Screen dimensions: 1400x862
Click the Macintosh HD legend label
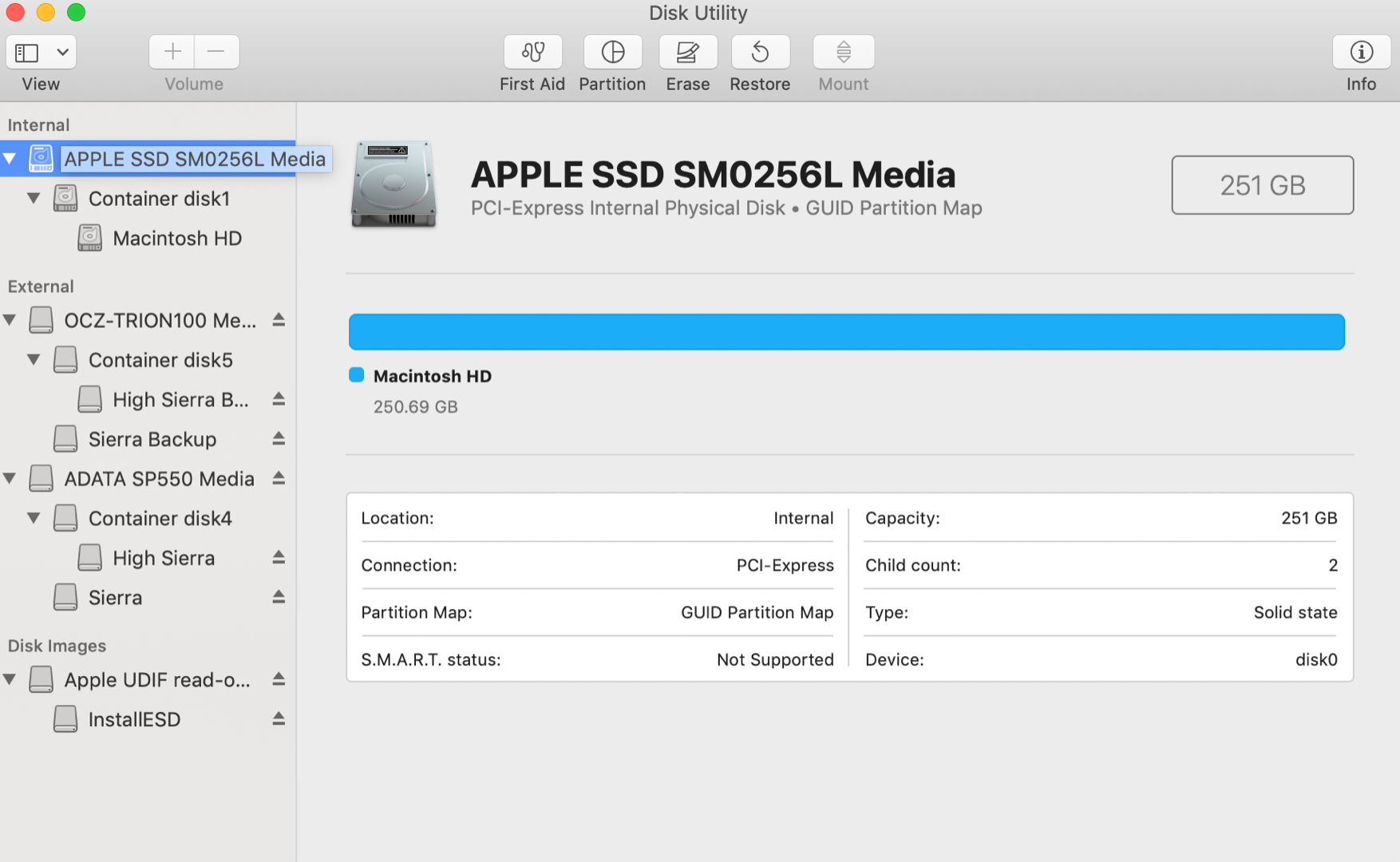pyautogui.click(x=432, y=376)
